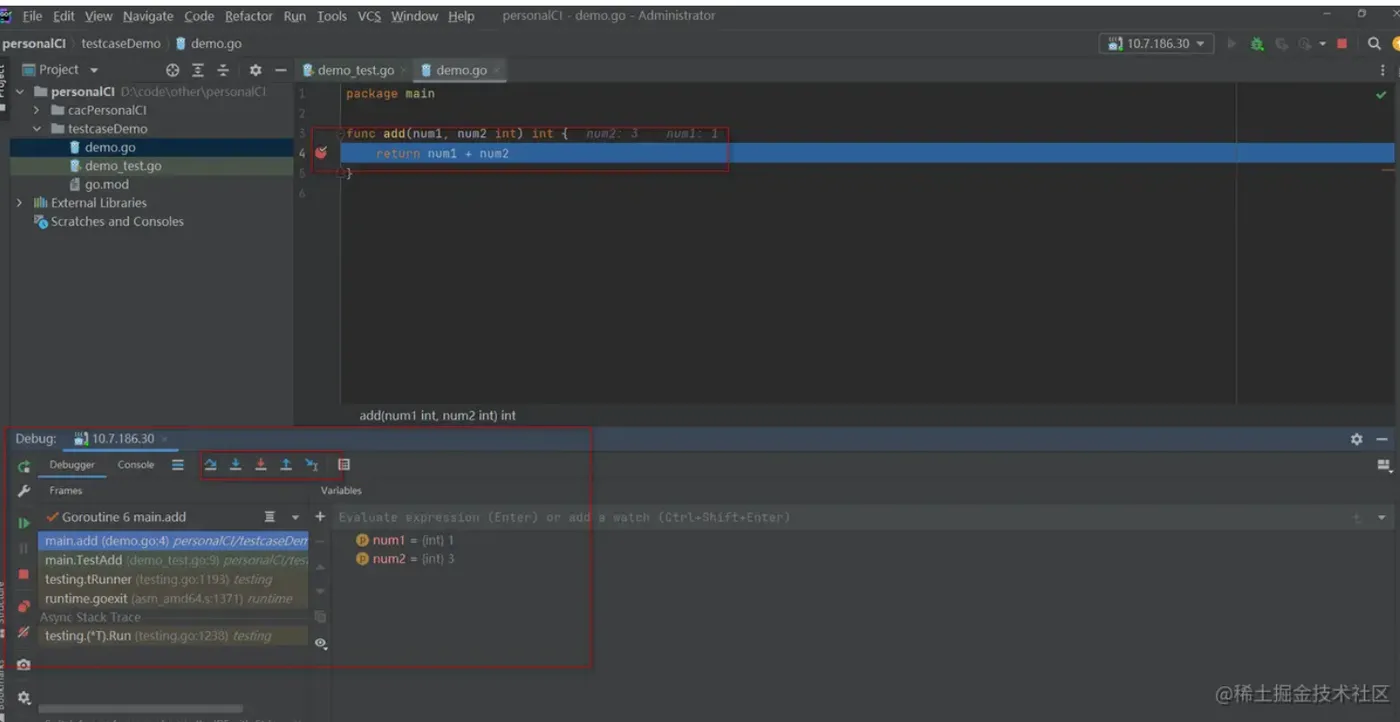Click the camera thread dump icon
This screenshot has width=1400, height=722.
24,664
